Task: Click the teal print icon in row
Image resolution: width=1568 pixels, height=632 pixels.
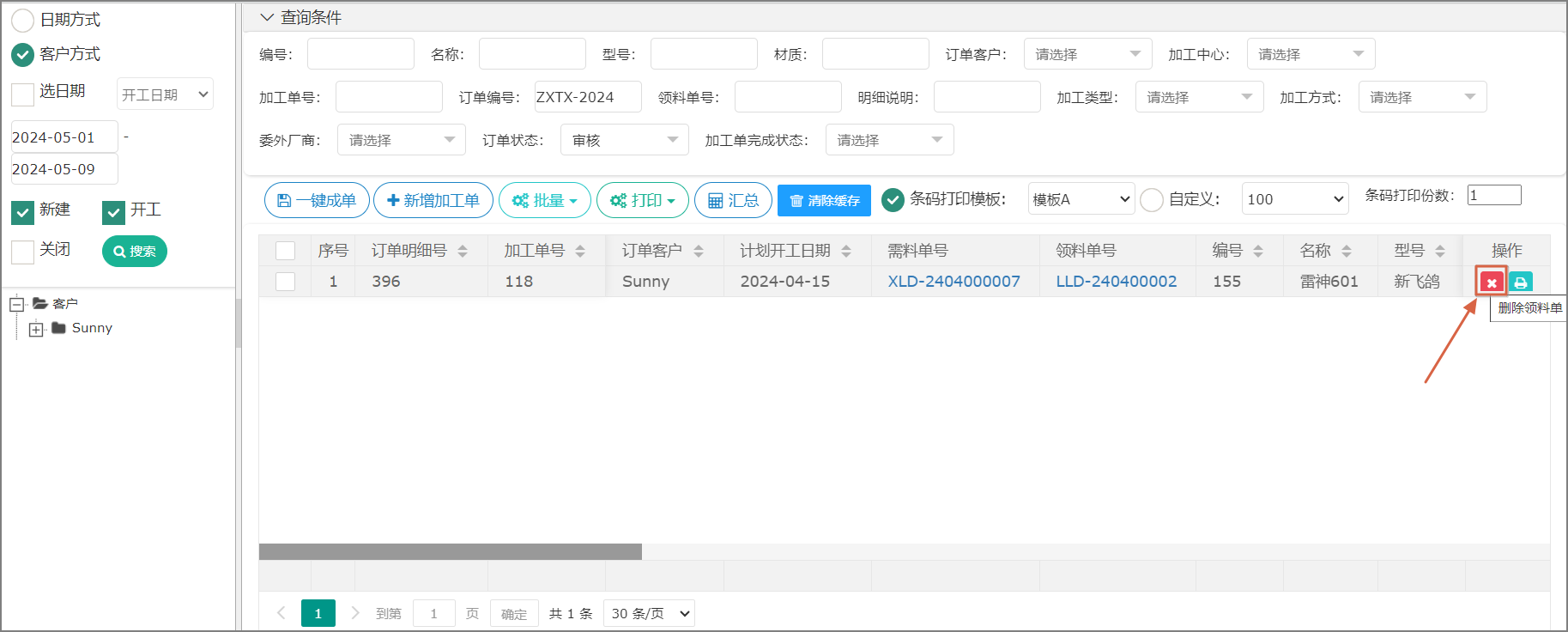Action: click(1520, 282)
